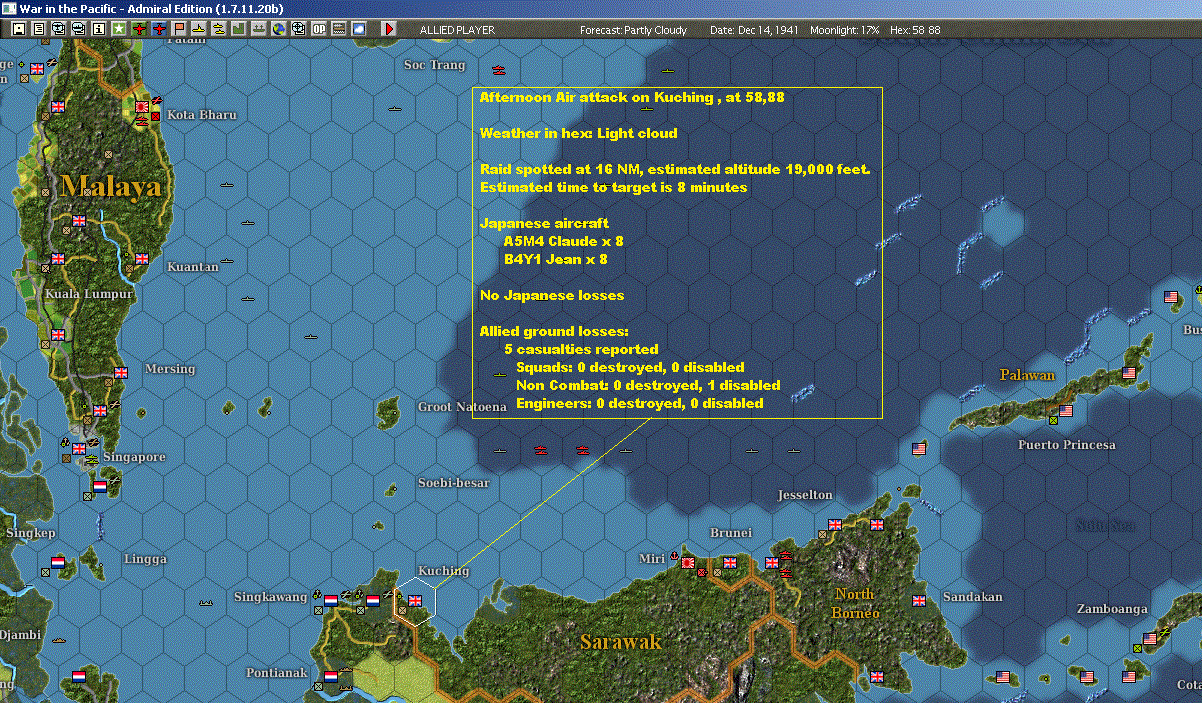Click the 'ALLIED PLAYER' label
Viewport: 1202px width, 703px height.
458,30
